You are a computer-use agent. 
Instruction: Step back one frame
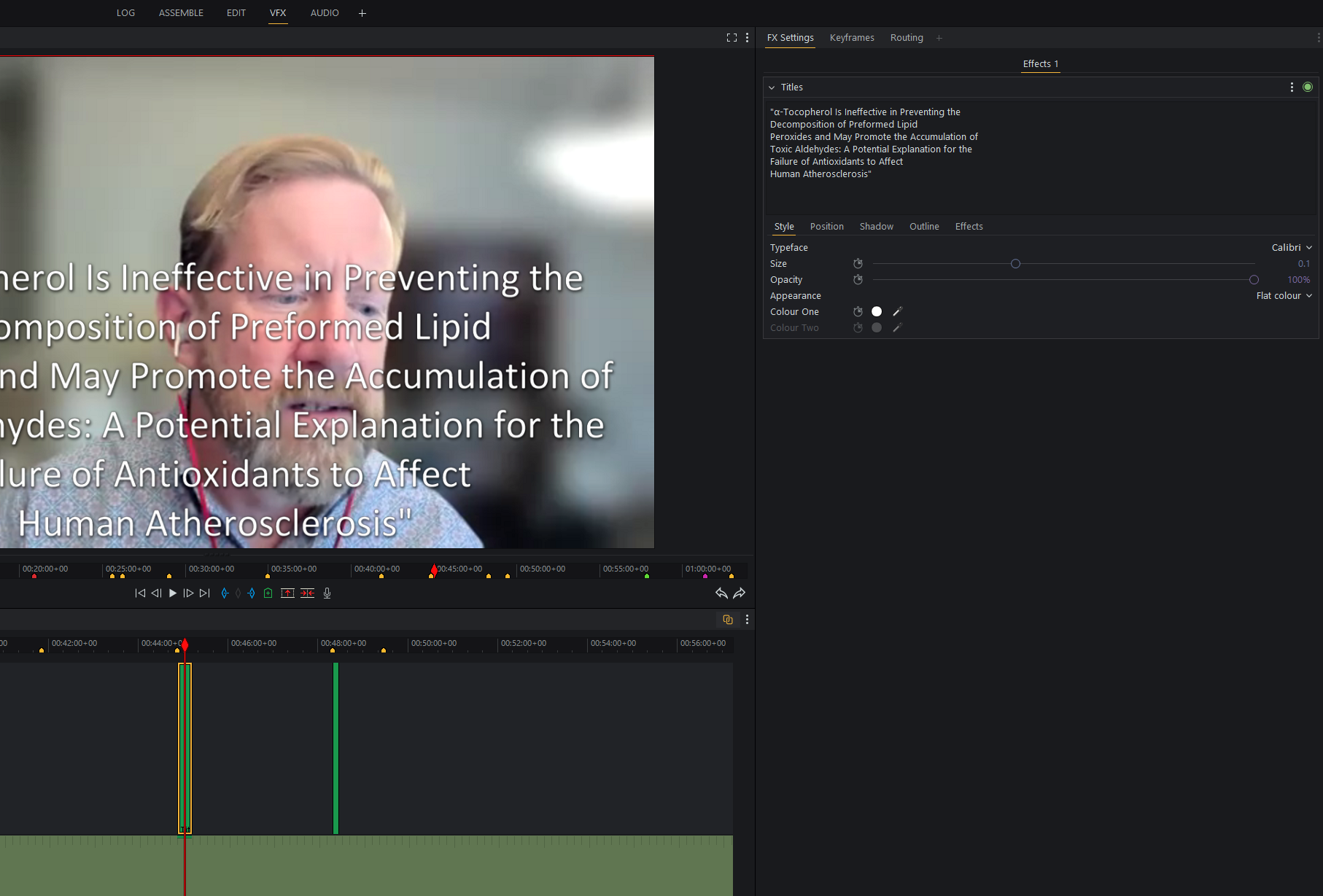click(x=156, y=593)
